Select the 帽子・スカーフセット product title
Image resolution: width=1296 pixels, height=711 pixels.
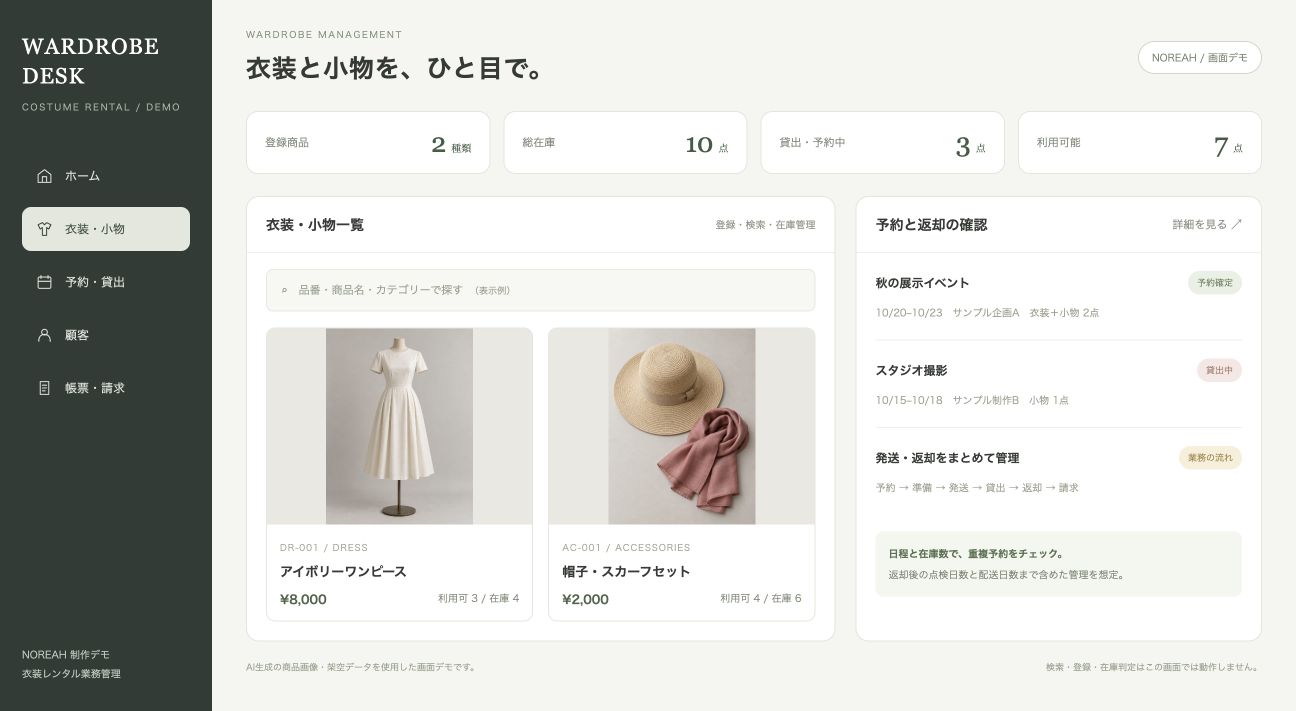pyautogui.click(x=626, y=572)
